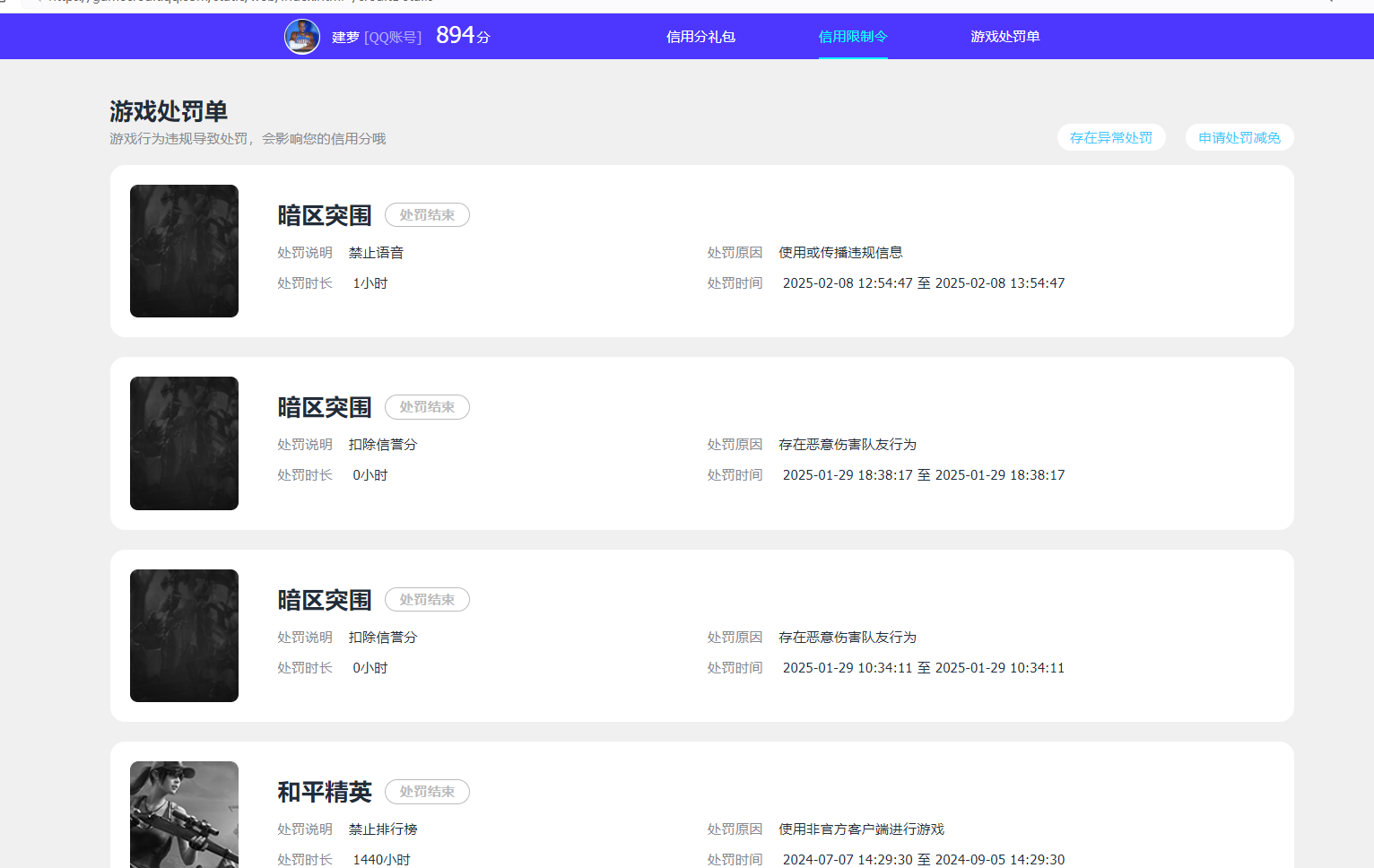The width and height of the screenshot is (1374, 868).
Task: Open thumbnail of the 禁止语音 penalty record
Action: click(184, 251)
